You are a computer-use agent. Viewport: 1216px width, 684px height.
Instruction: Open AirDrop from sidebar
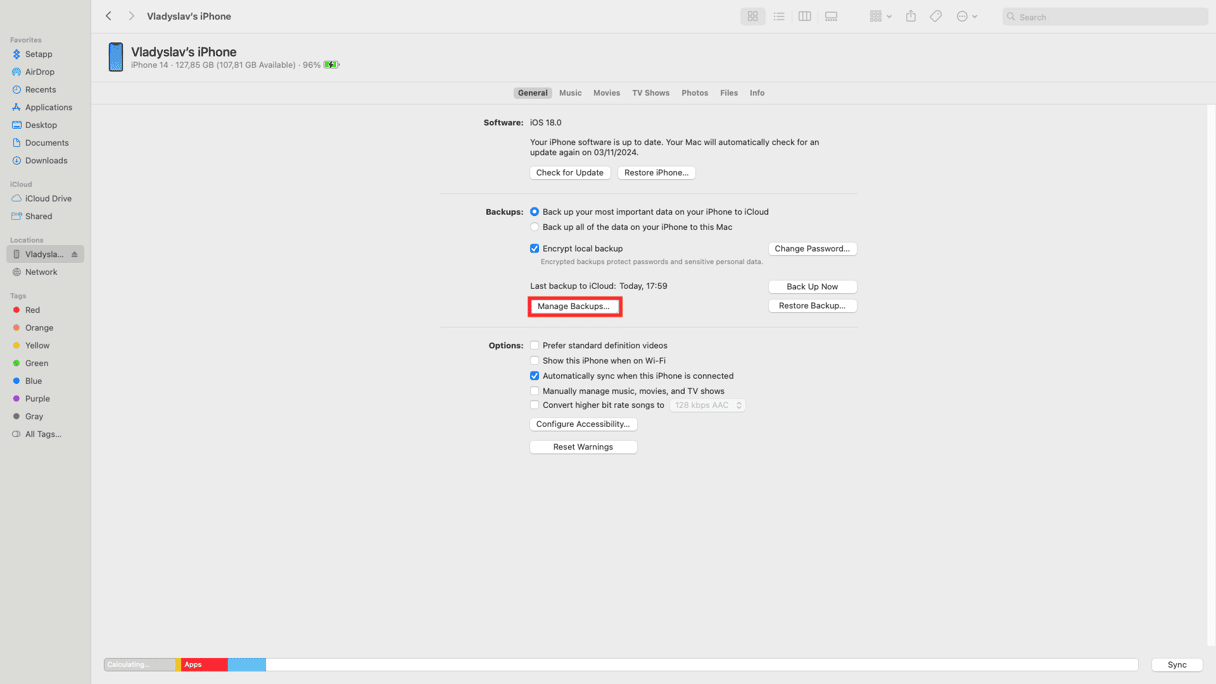39,72
